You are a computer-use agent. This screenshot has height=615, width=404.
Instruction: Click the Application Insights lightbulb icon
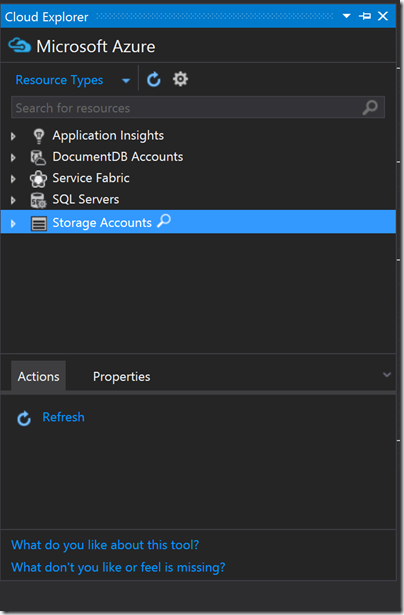tap(38, 136)
